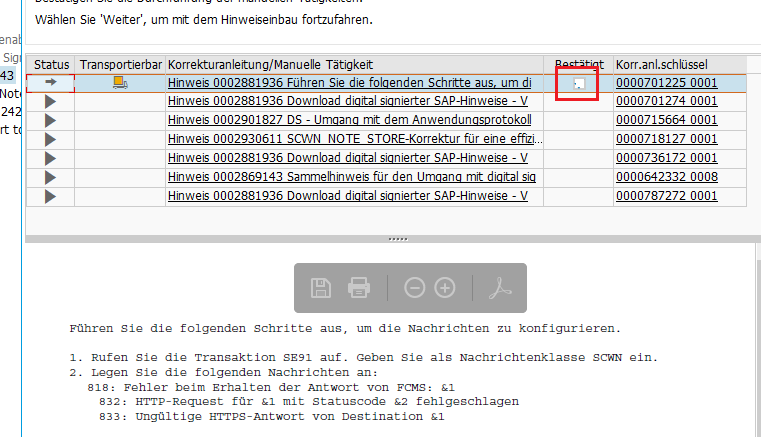Click key link 0000701274 0001
Screen dimensions: 761x437
click(x=666, y=101)
